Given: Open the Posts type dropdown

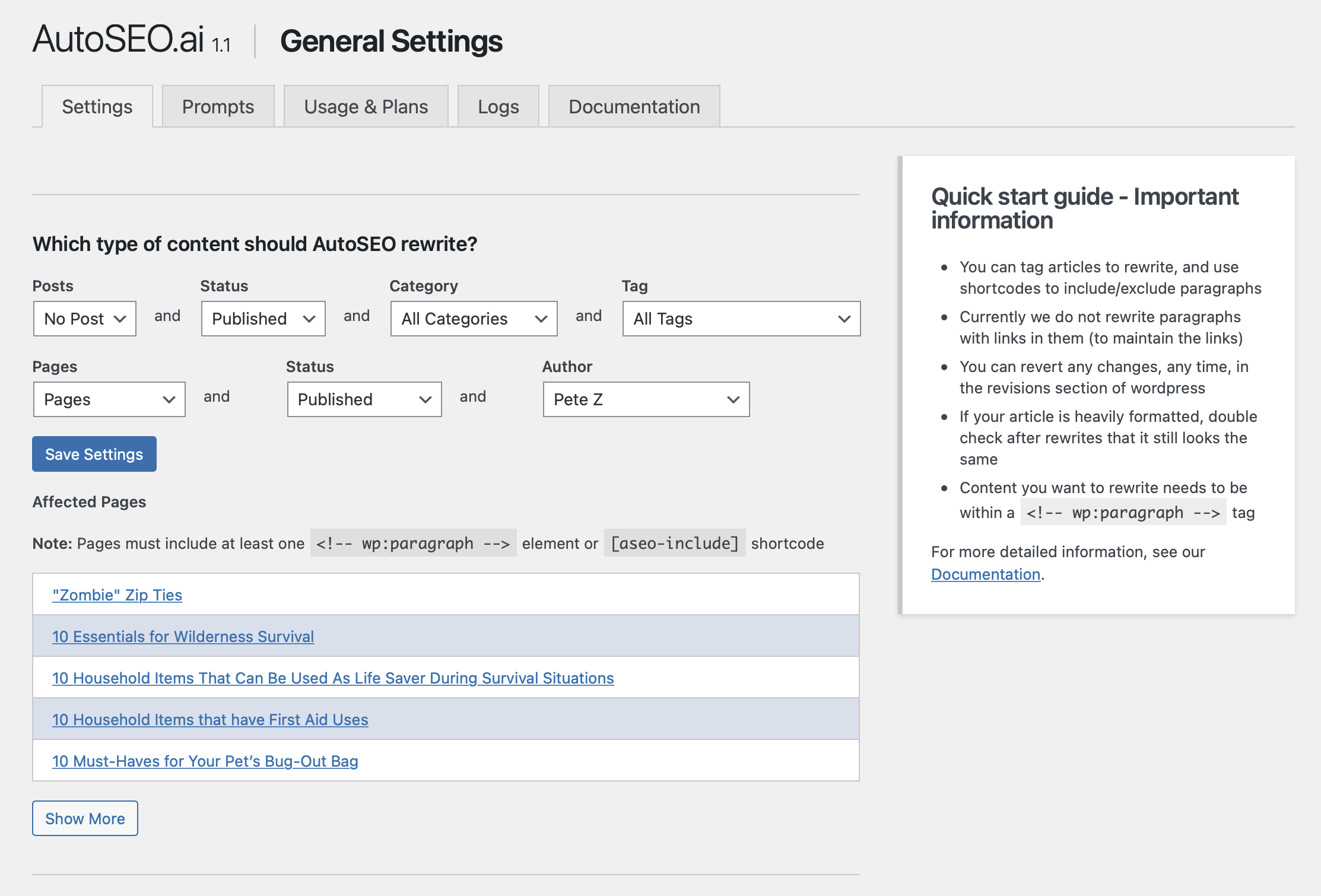Looking at the screenshot, I should tap(85, 319).
